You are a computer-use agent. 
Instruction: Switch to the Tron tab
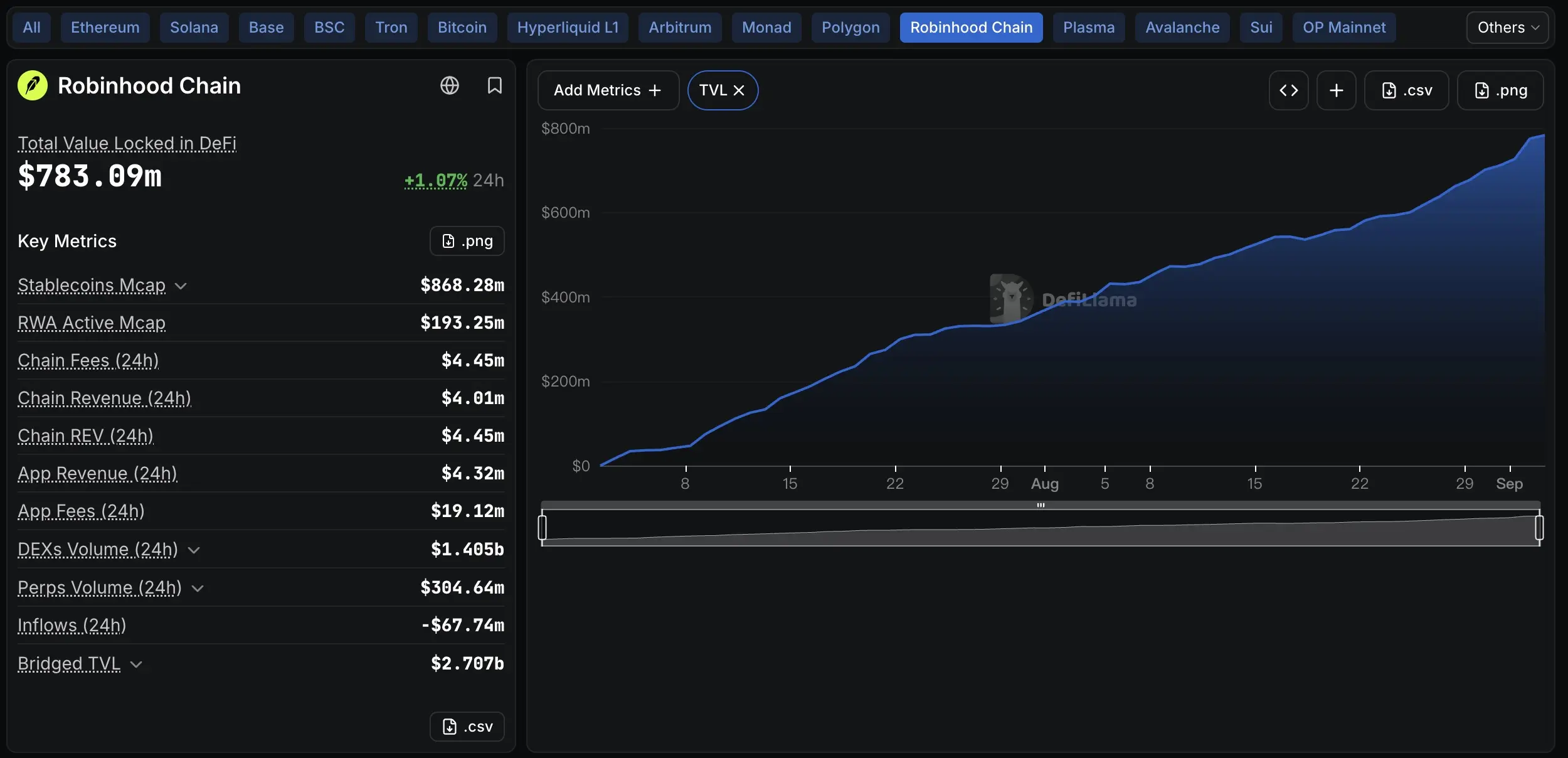[x=391, y=28]
